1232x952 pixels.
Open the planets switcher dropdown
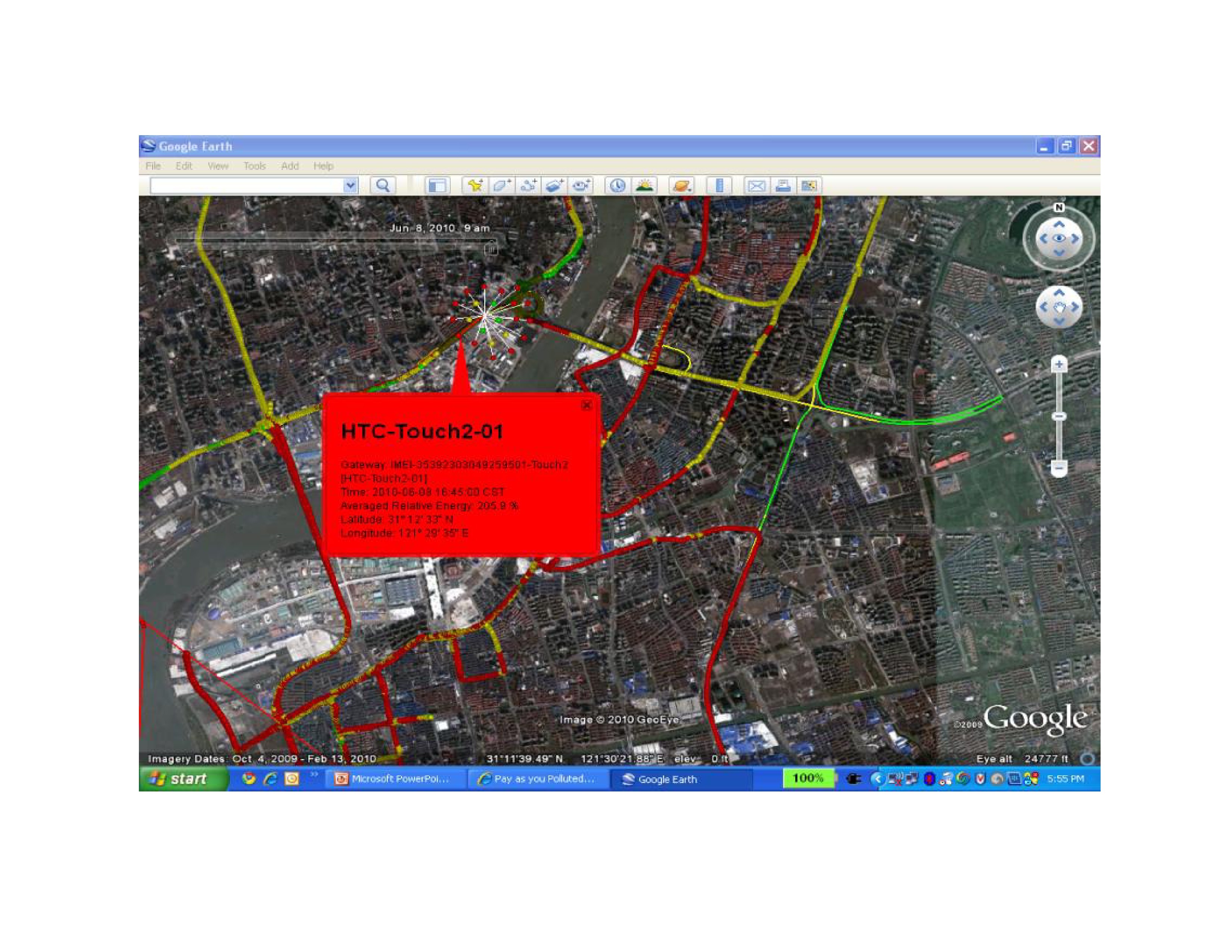click(681, 186)
